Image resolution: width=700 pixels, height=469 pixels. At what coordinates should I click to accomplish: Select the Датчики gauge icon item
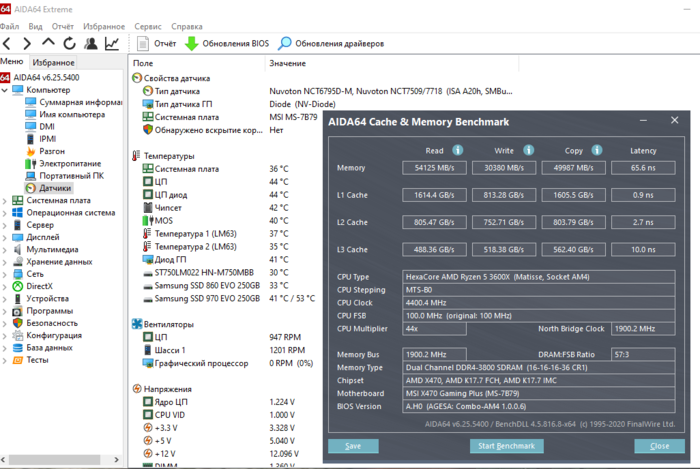pyautogui.click(x=30, y=188)
